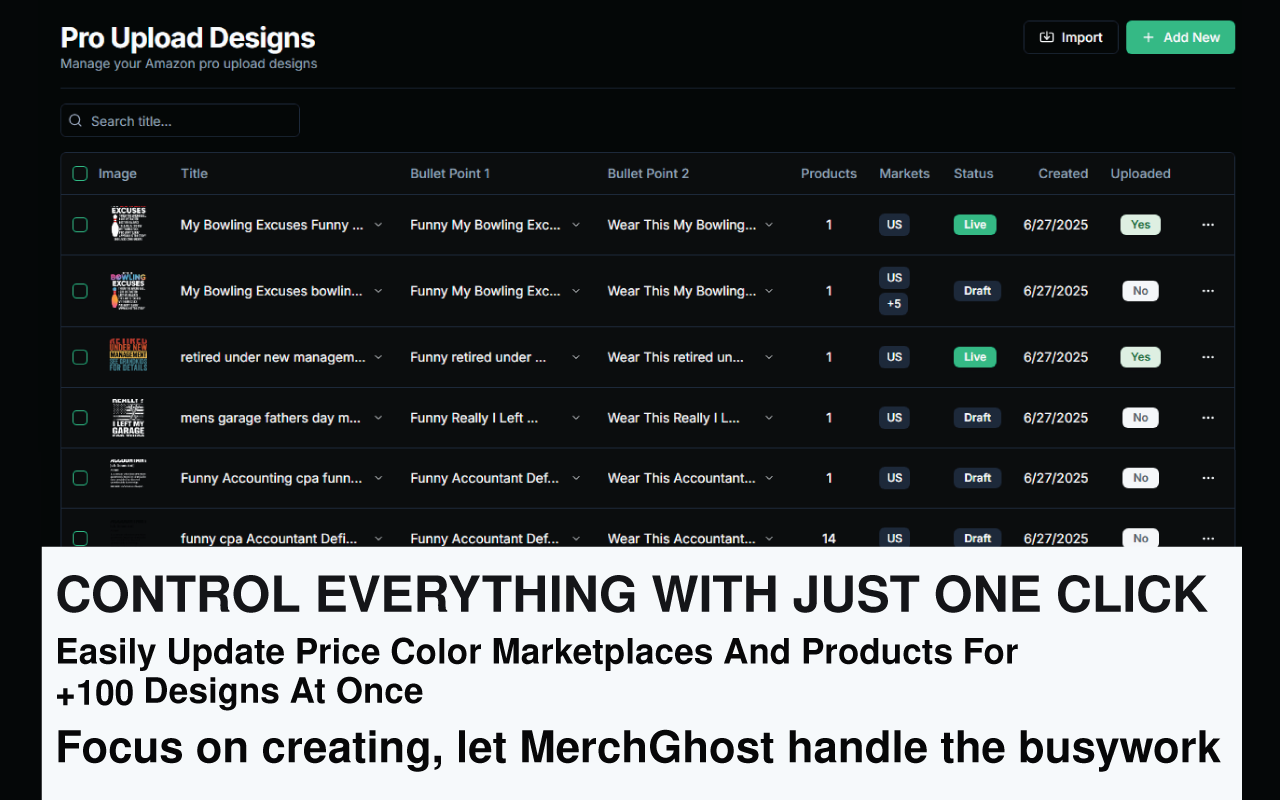The width and height of the screenshot is (1280, 800).
Task: Click the Status column header
Action: [x=973, y=173]
